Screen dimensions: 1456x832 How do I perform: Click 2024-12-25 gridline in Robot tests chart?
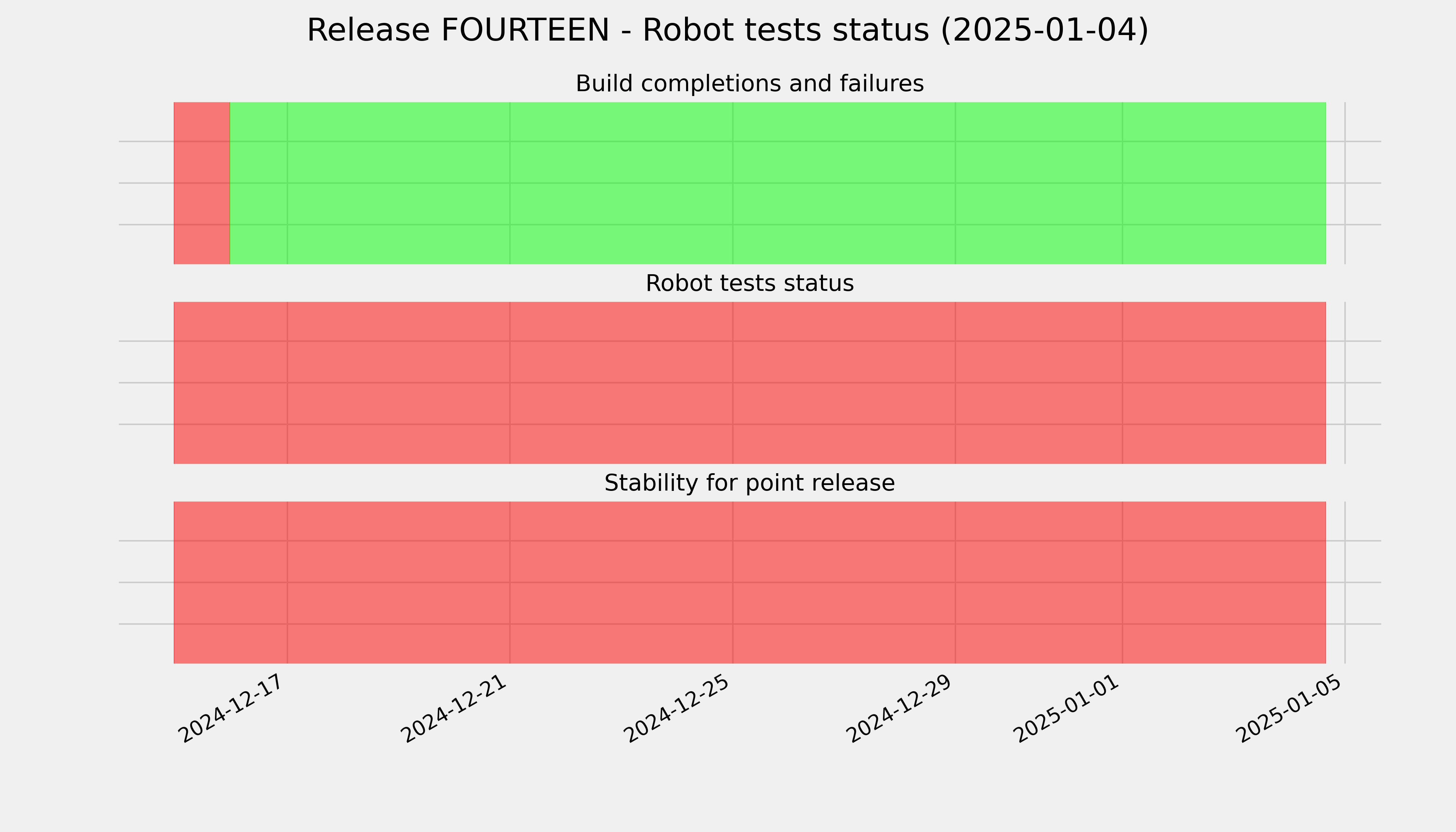pos(733,383)
